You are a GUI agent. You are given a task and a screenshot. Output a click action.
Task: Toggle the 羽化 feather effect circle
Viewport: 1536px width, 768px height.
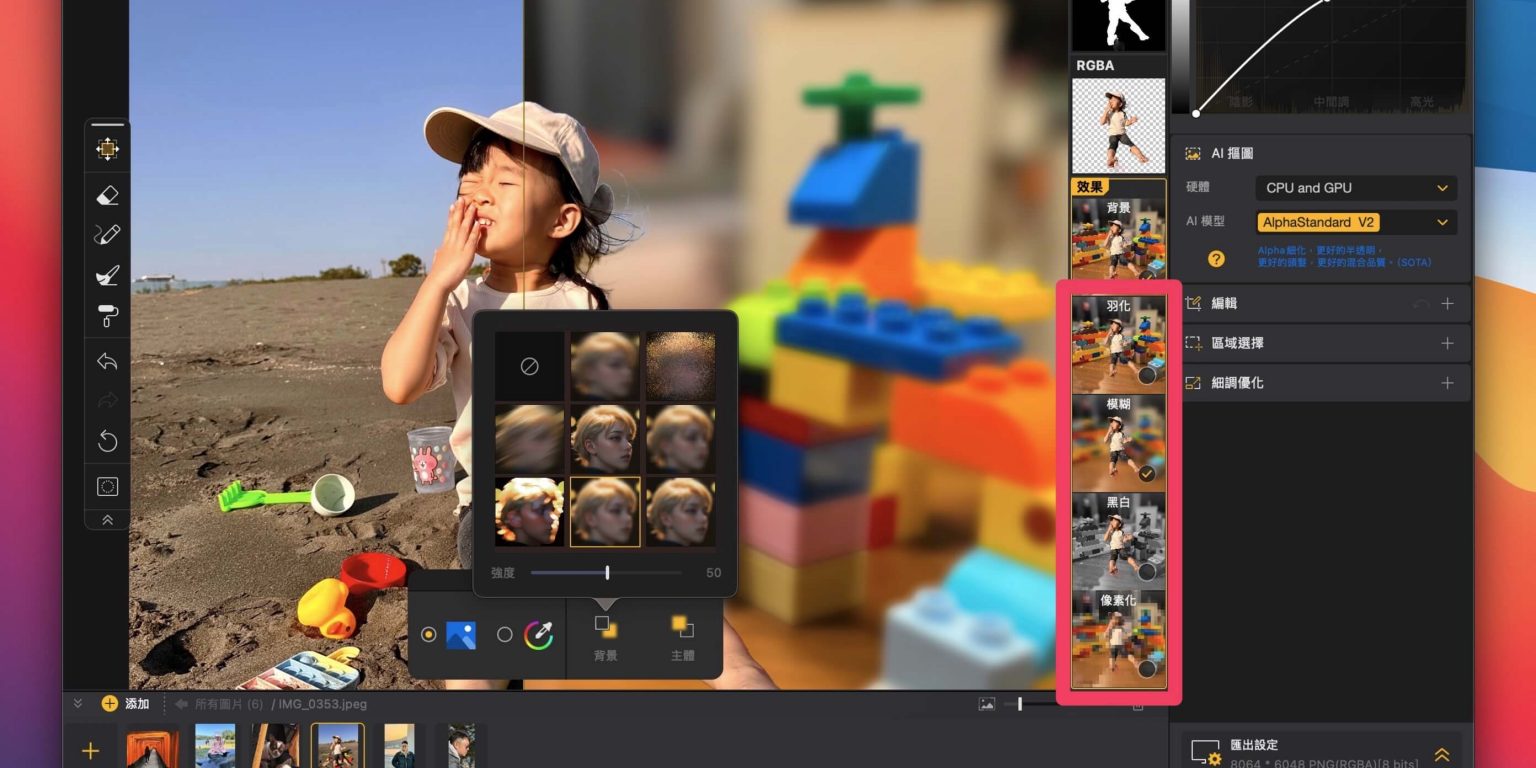coord(1146,376)
